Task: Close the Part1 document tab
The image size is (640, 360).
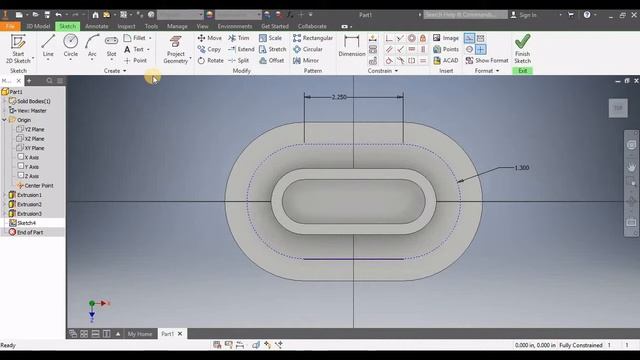Action: click(180, 334)
